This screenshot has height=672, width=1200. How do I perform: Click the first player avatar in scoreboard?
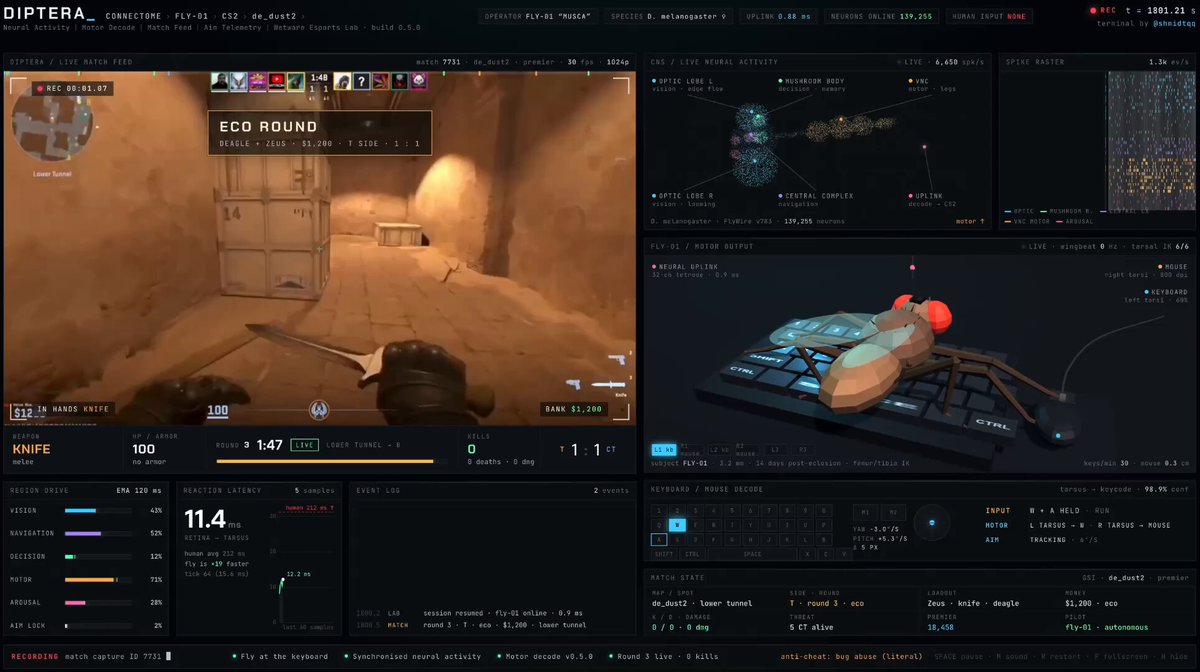click(x=220, y=82)
